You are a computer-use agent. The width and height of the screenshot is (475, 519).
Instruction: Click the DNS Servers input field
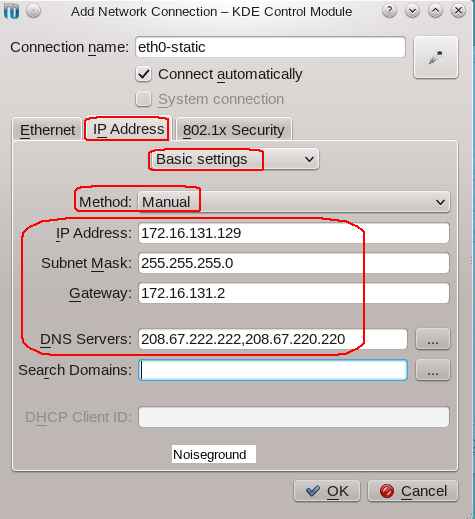[273, 339]
